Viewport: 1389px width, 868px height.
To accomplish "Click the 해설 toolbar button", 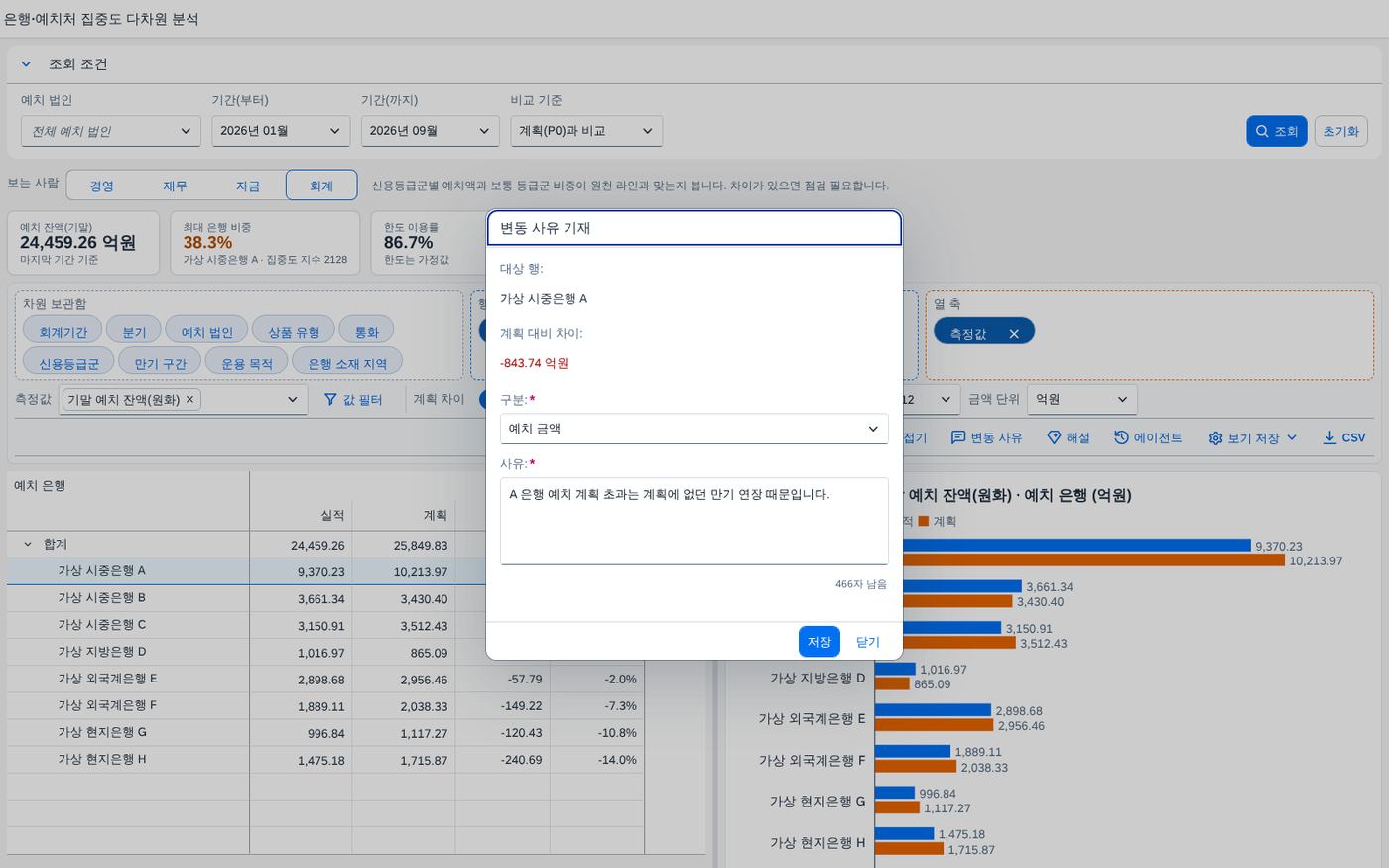I will (x=1069, y=437).
